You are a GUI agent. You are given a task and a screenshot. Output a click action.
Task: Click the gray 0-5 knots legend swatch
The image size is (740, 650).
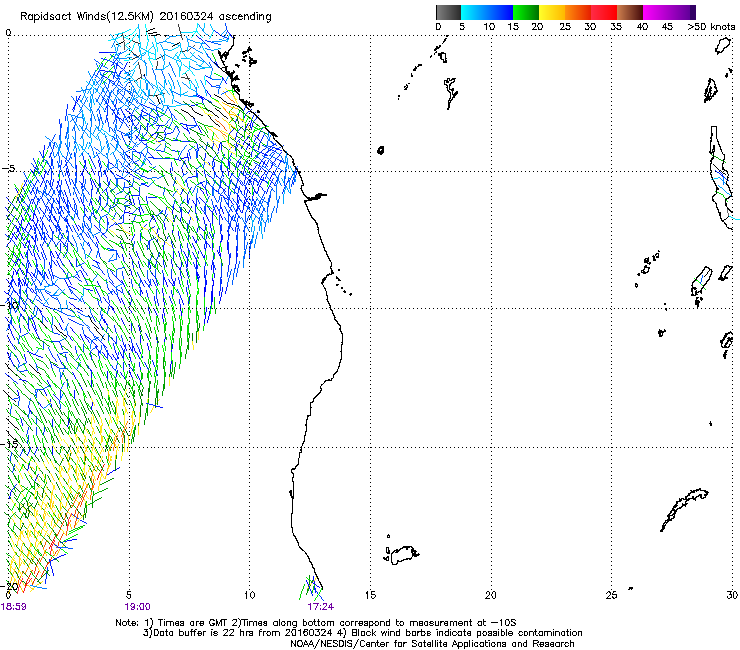pyautogui.click(x=448, y=12)
